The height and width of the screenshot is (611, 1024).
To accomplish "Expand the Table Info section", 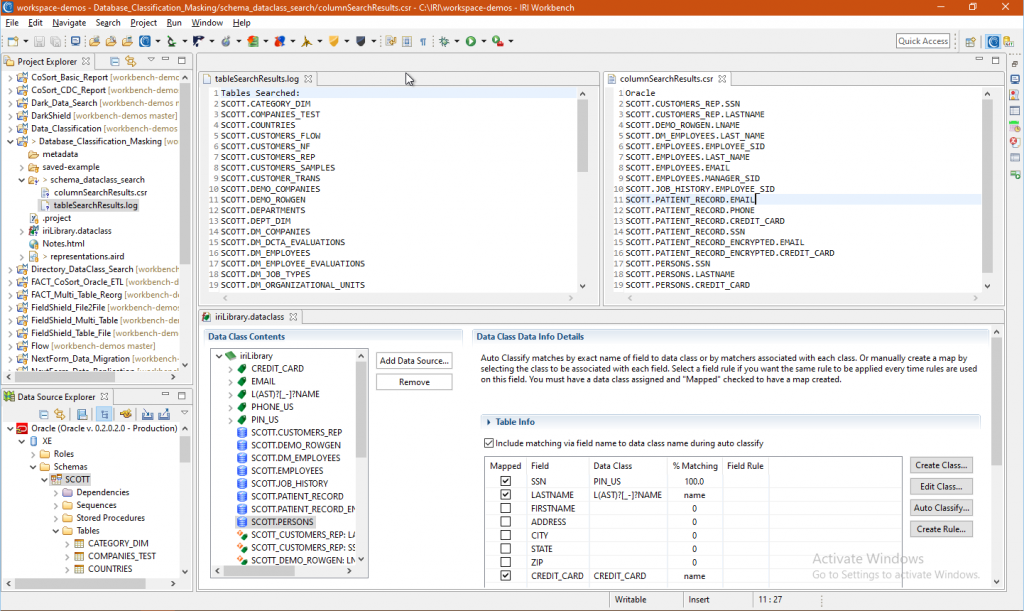I will click(x=488, y=422).
